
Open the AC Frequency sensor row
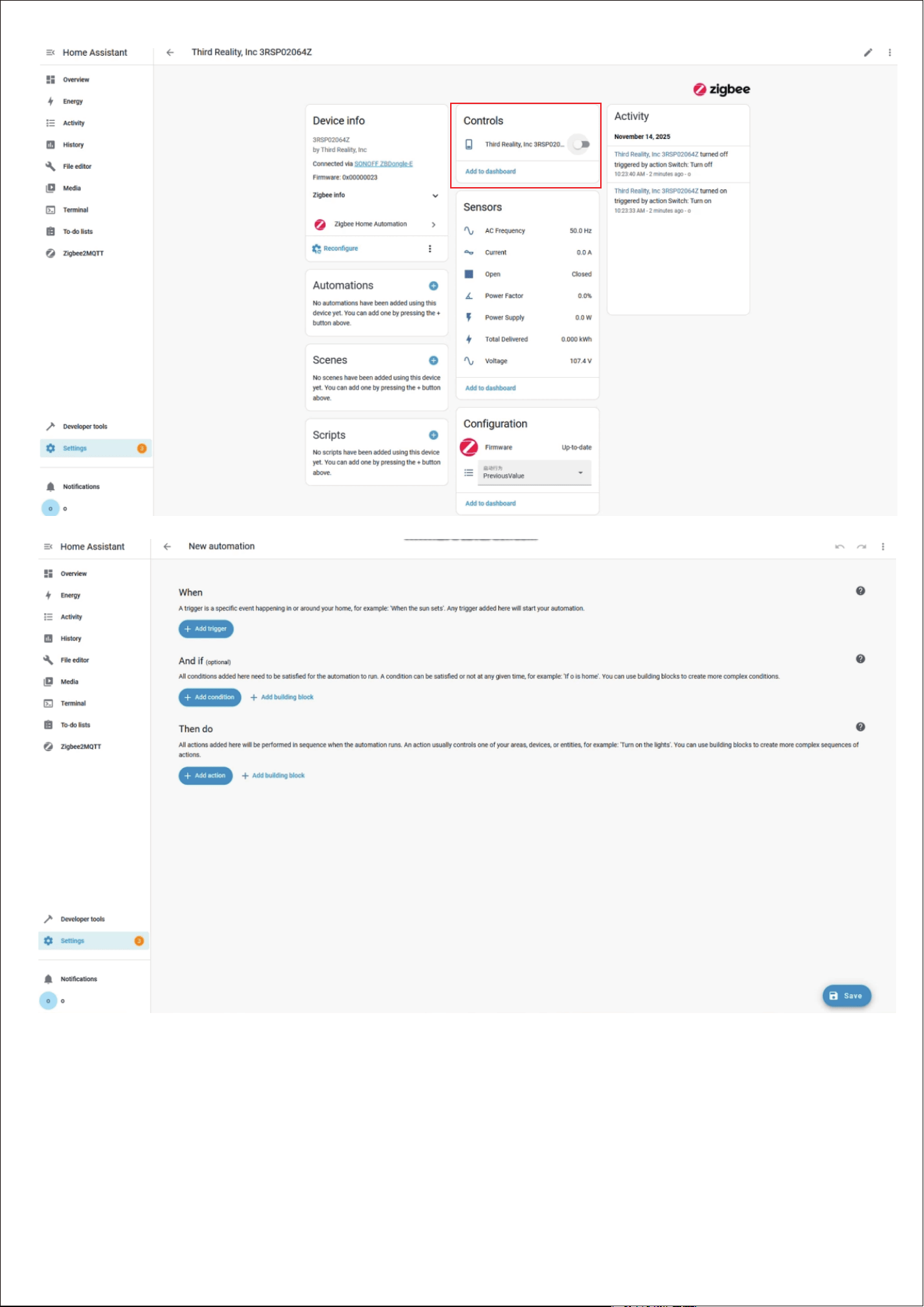point(528,231)
